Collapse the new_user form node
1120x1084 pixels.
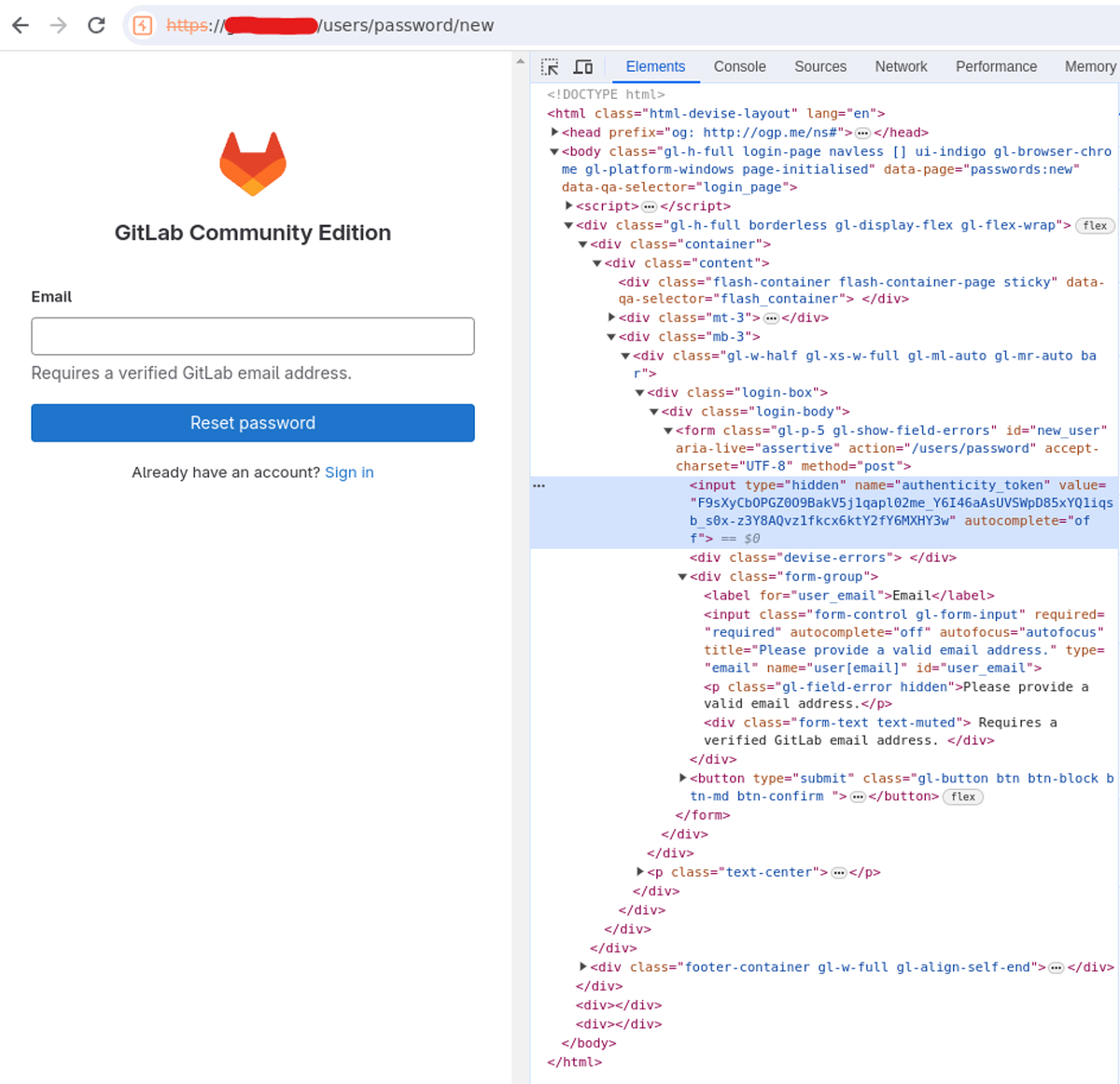click(x=668, y=430)
